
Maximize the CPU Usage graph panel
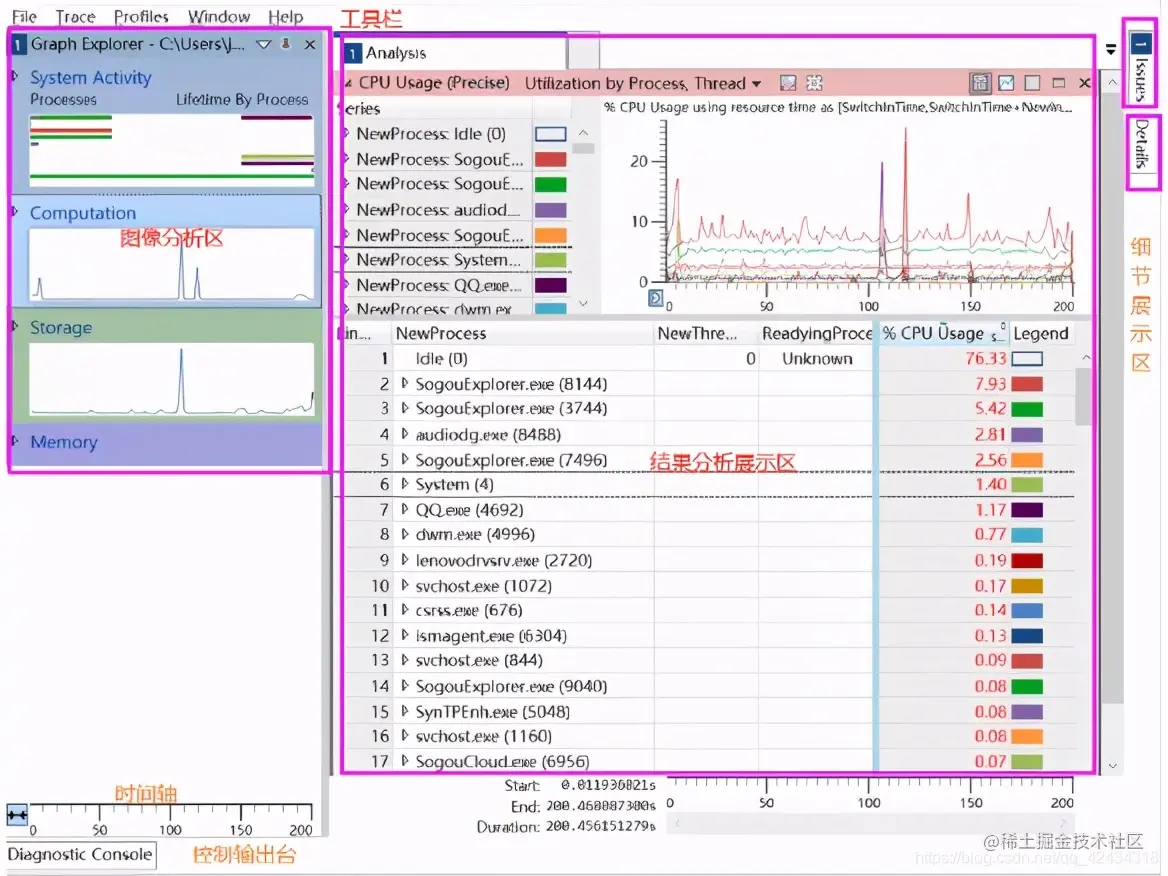[x=1058, y=83]
